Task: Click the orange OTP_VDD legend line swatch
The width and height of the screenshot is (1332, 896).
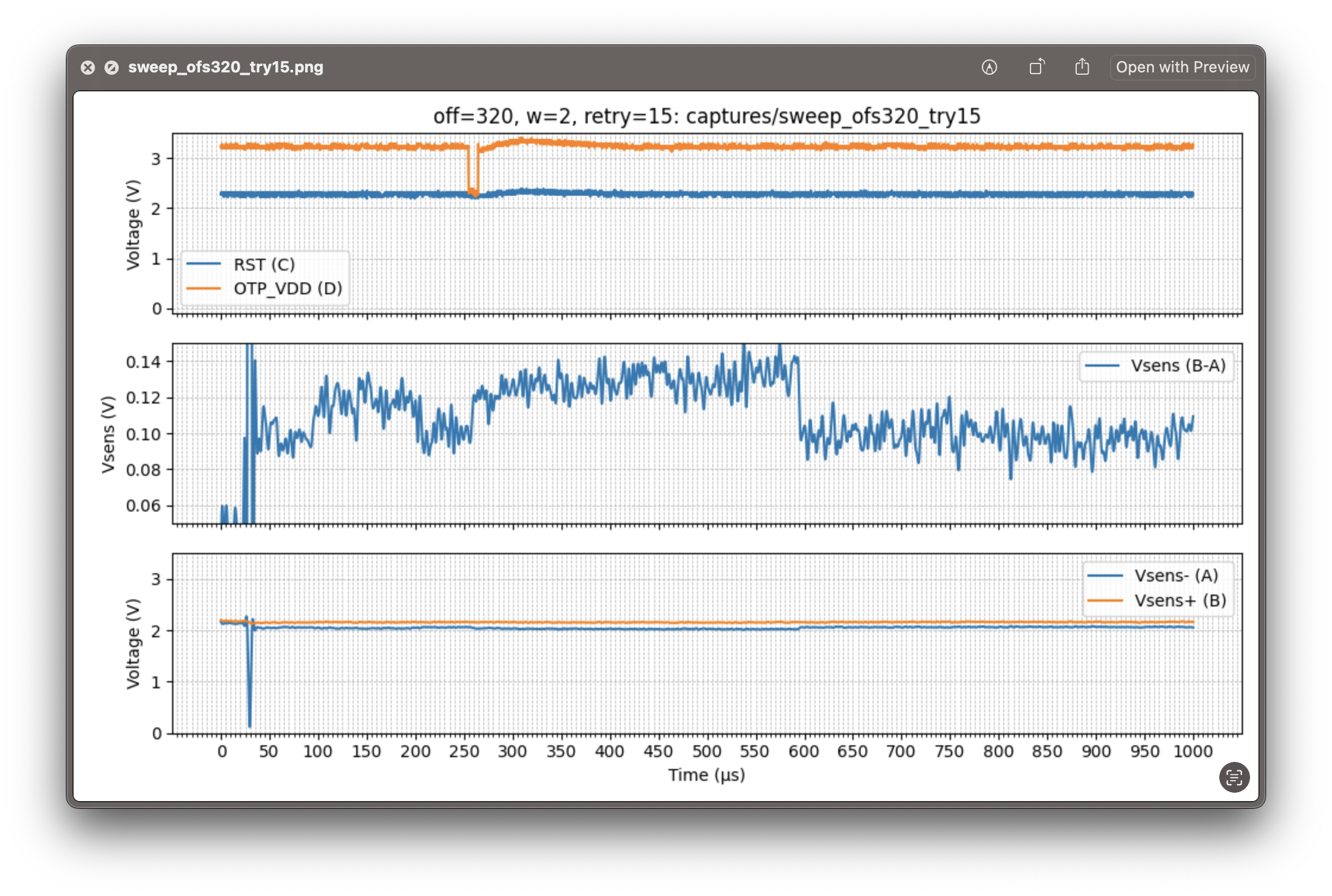Action: pyautogui.click(x=204, y=289)
